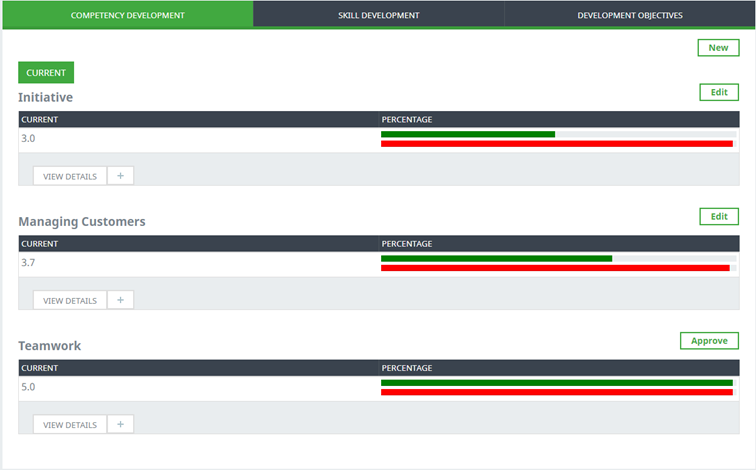Switch to the Skill Development tab
Image resolution: width=756 pixels, height=470 pixels.
coord(378,15)
